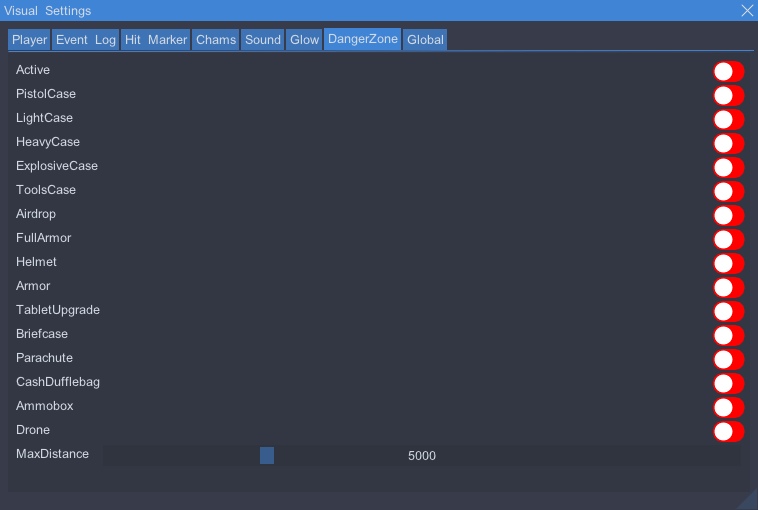Select the Chams tab
This screenshot has width=758, height=510.
click(216, 40)
